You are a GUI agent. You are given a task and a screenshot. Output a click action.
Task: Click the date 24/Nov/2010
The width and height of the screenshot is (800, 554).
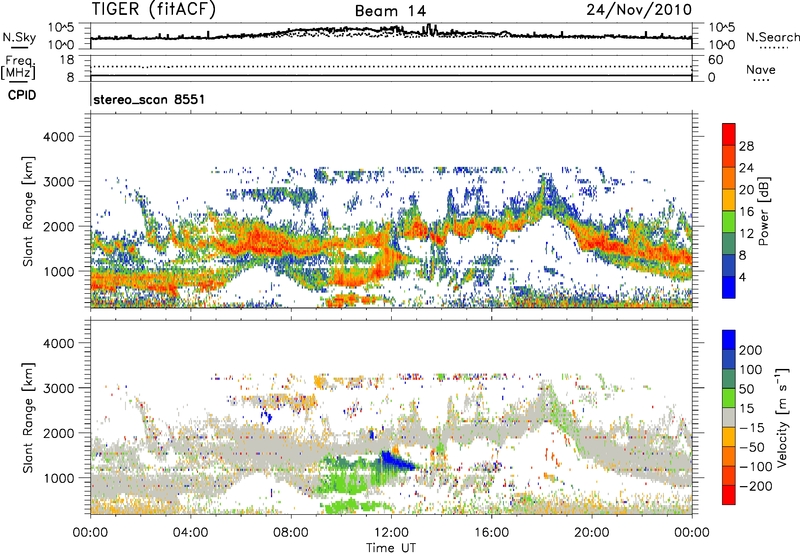point(639,9)
